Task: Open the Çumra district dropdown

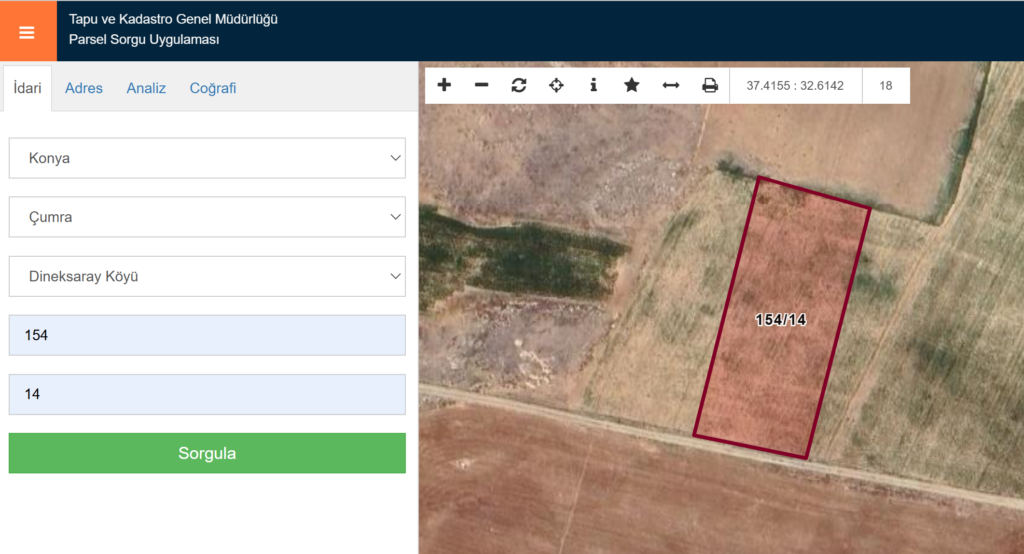Action: [x=207, y=217]
